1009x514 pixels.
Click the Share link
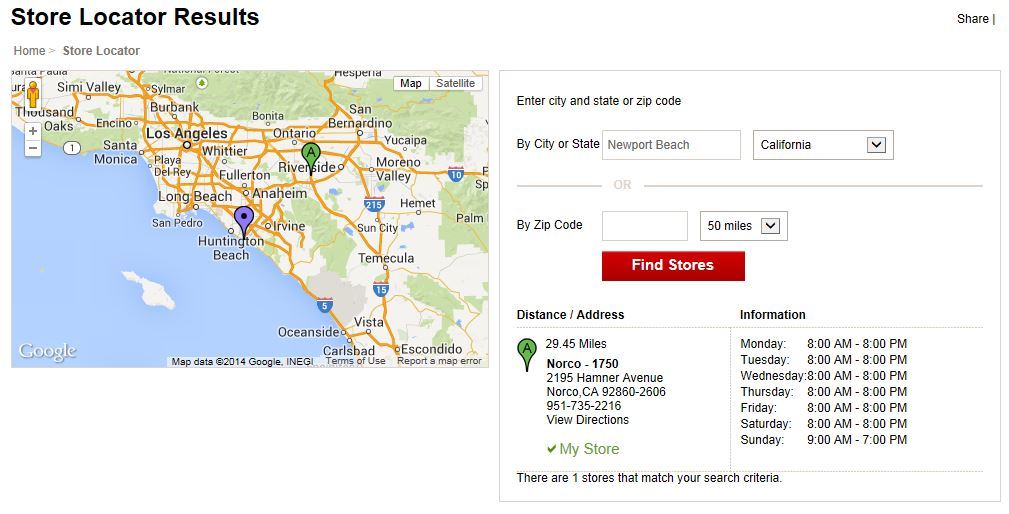(972, 19)
